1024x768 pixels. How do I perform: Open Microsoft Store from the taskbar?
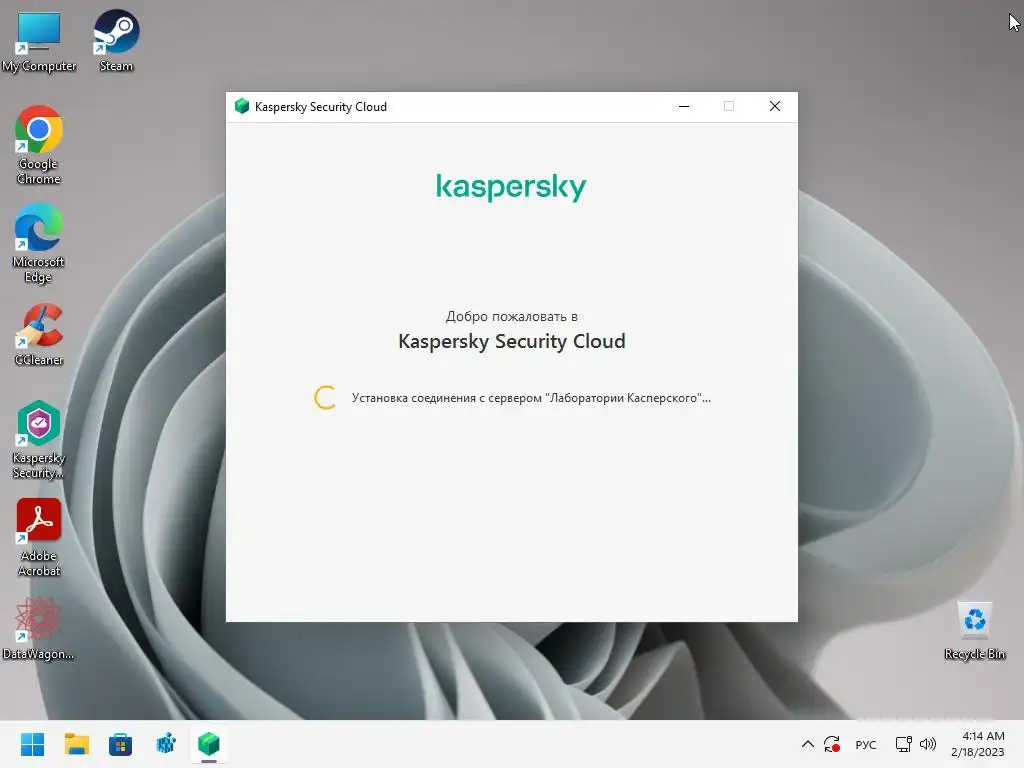pos(120,744)
